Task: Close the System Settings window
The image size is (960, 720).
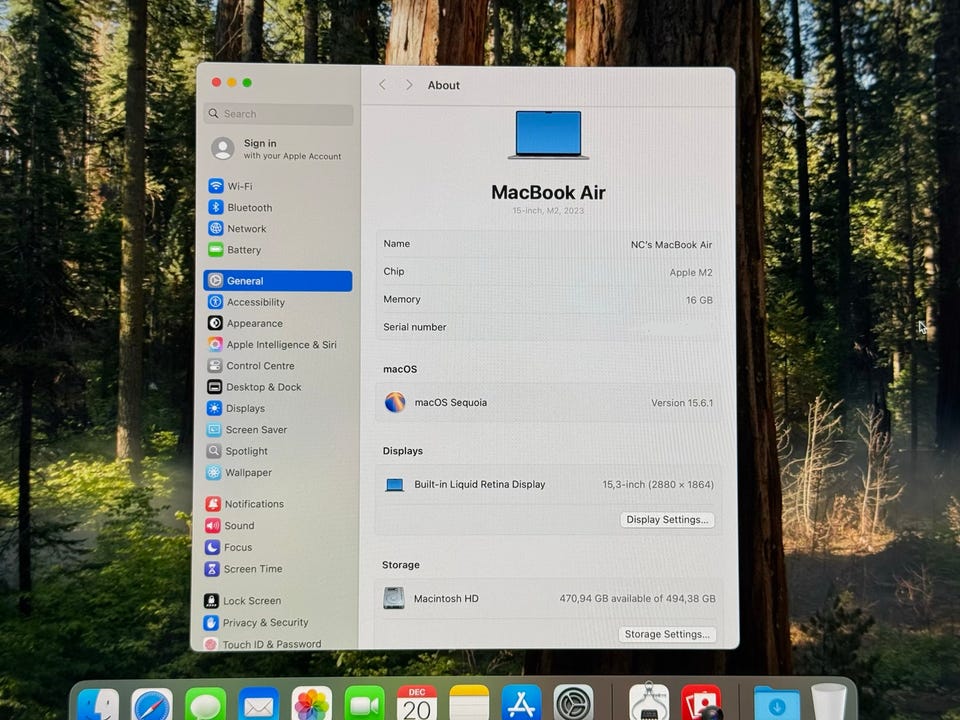Action: (216, 83)
